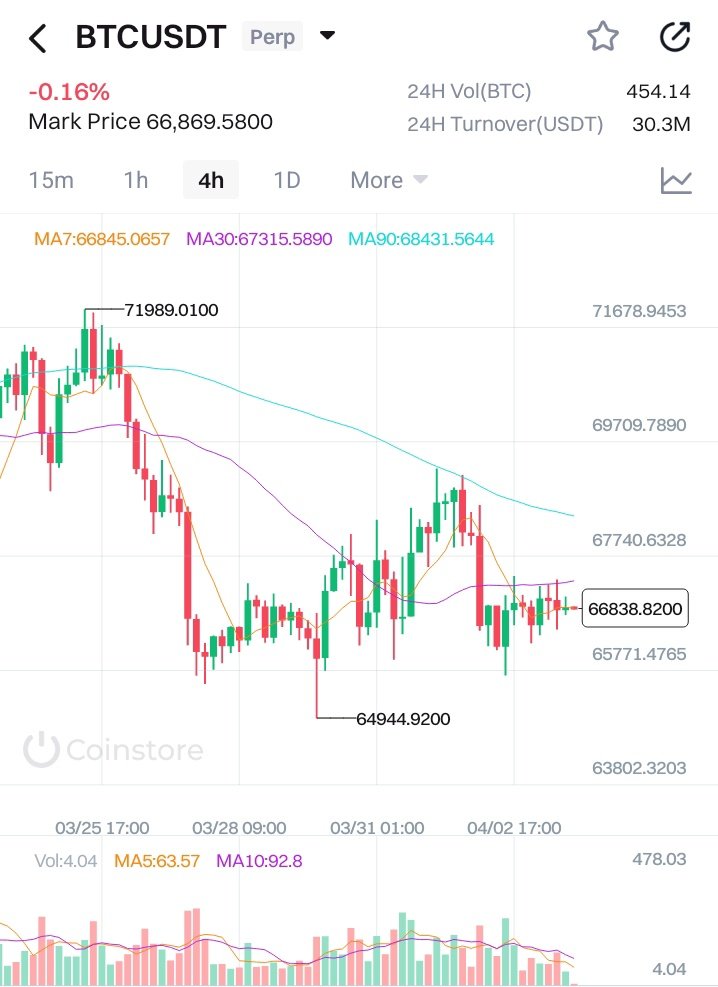Tap the 64944.9200 low price marker
This screenshot has width=718, height=987.
click(x=403, y=718)
